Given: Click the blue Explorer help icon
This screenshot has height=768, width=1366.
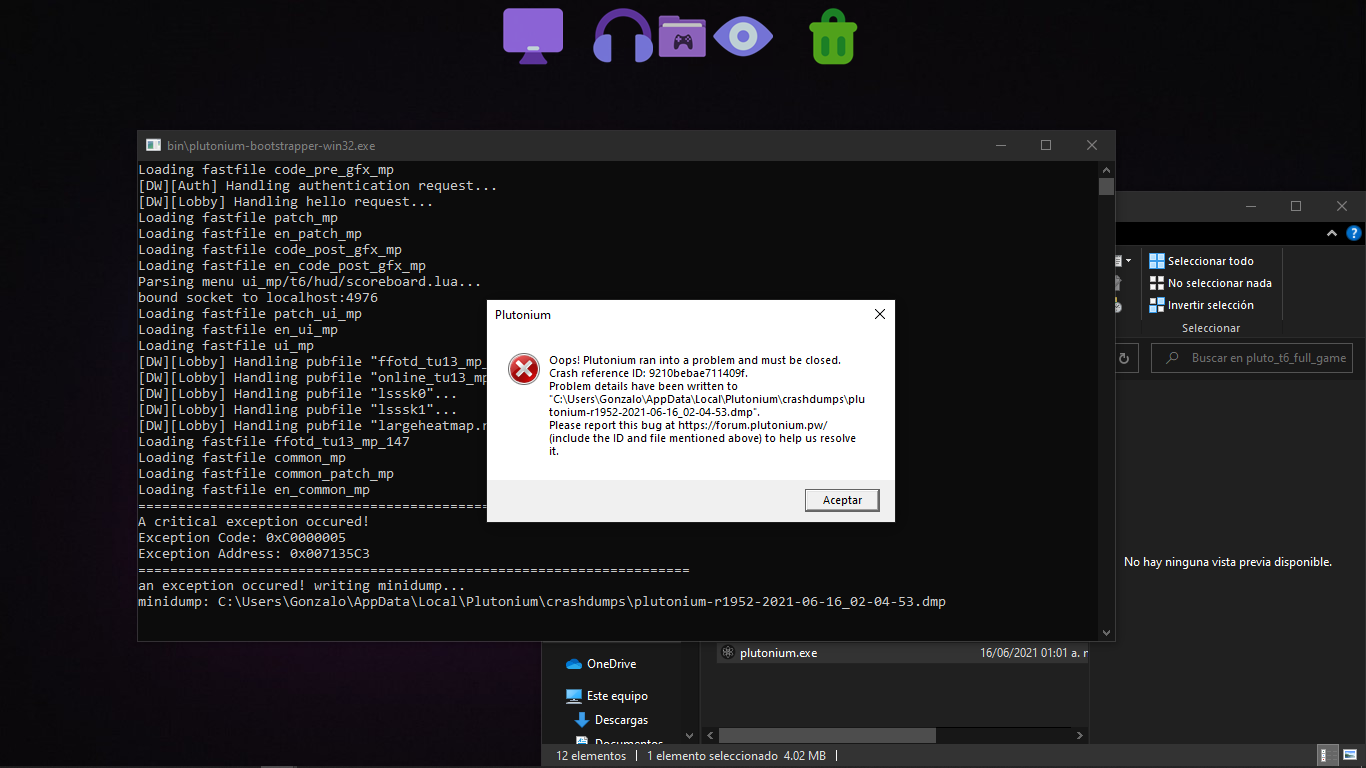Looking at the screenshot, I should tap(1354, 233).
